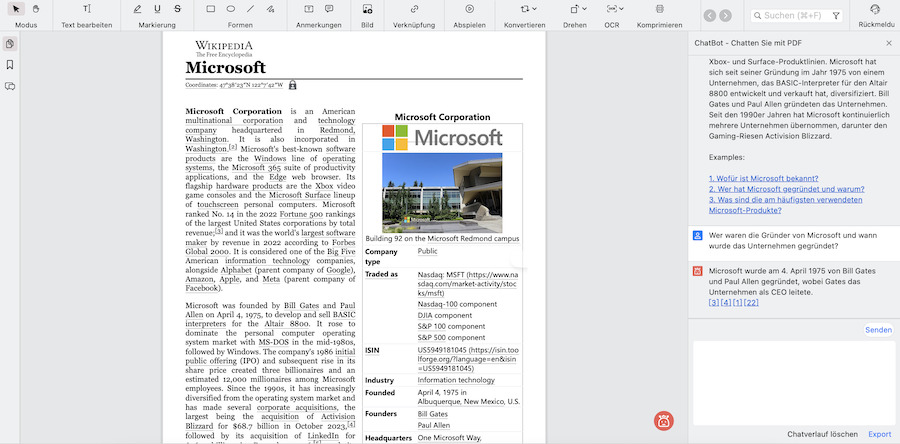Show bookmarks panel in sidebar
Screen dimensions: 900x444
pyautogui.click(x=10, y=65)
